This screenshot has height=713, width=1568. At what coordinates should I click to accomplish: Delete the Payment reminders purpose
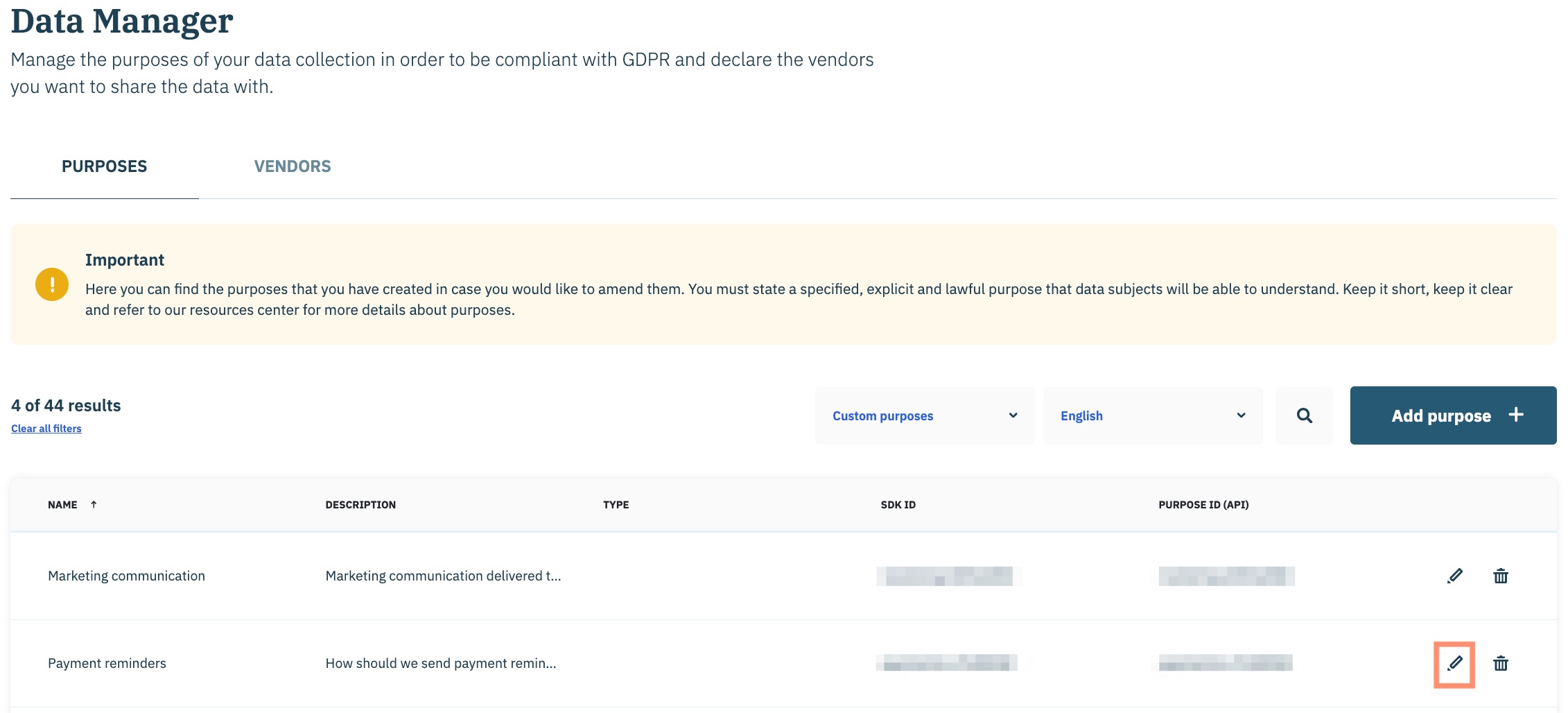[x=1500, y=664]
